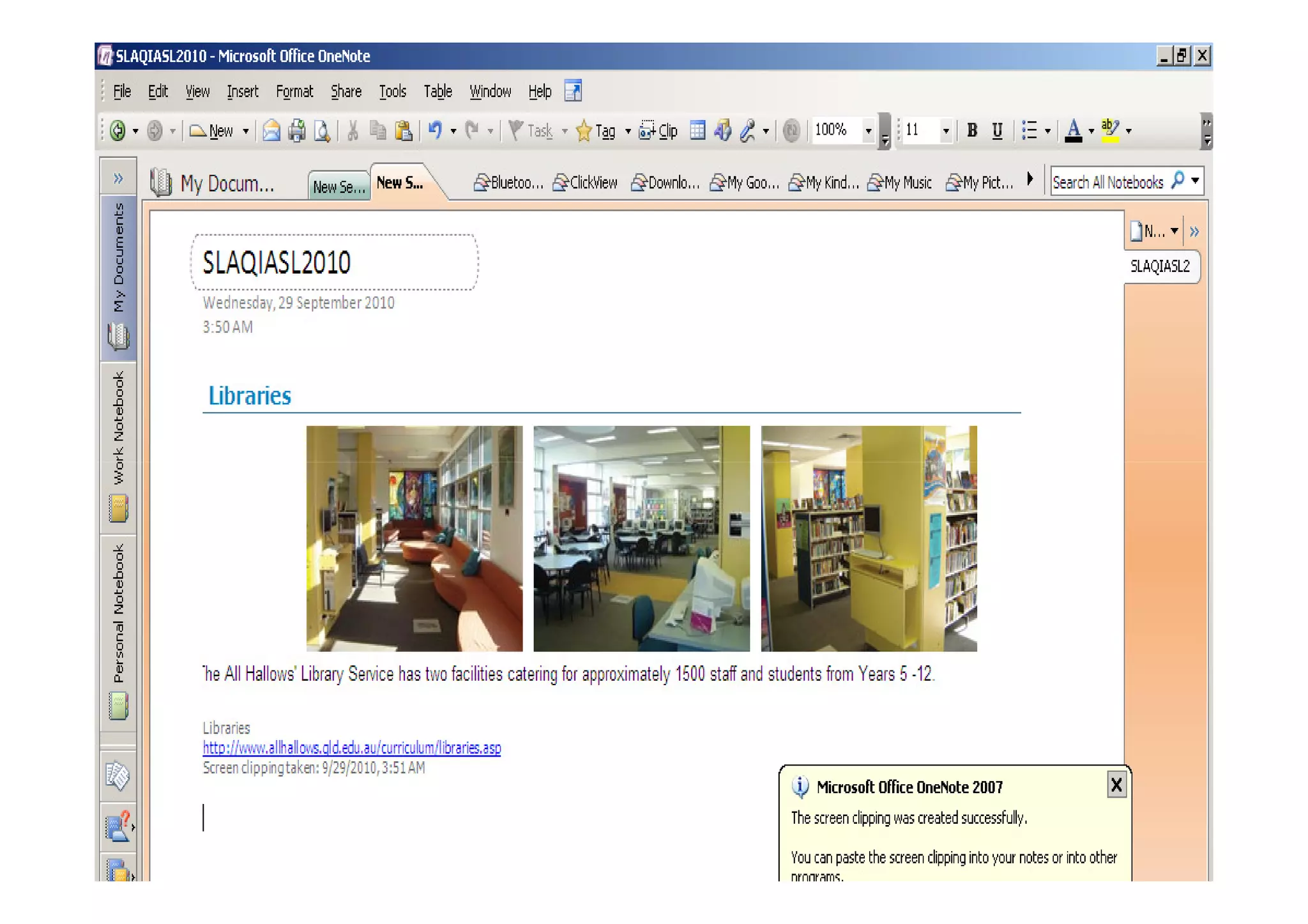Click the Paste clipboard icon
This screenshot has width=1308, height=924.
click(403, 130)
